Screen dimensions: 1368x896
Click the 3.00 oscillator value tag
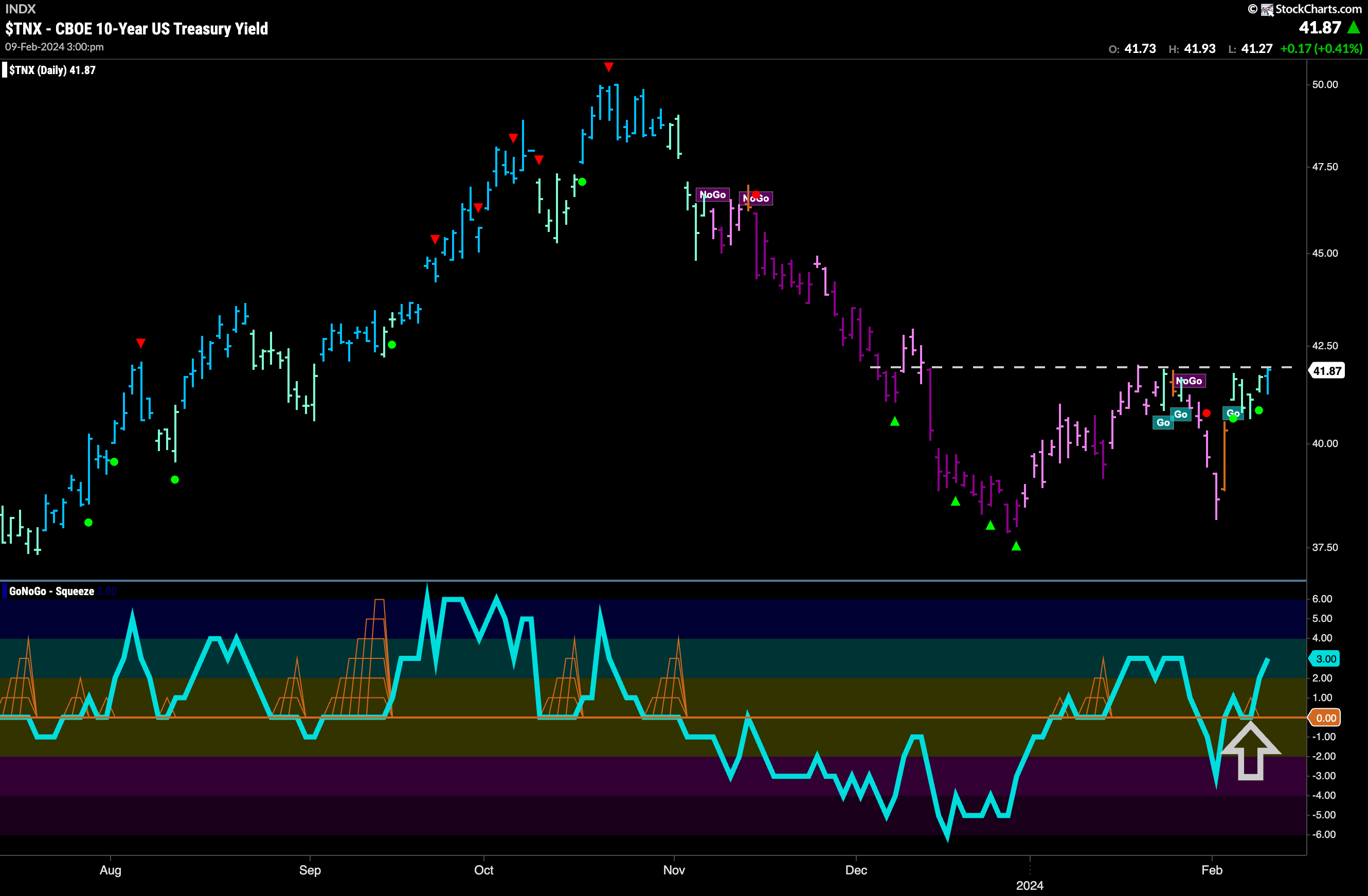[x=1325, y=659]
